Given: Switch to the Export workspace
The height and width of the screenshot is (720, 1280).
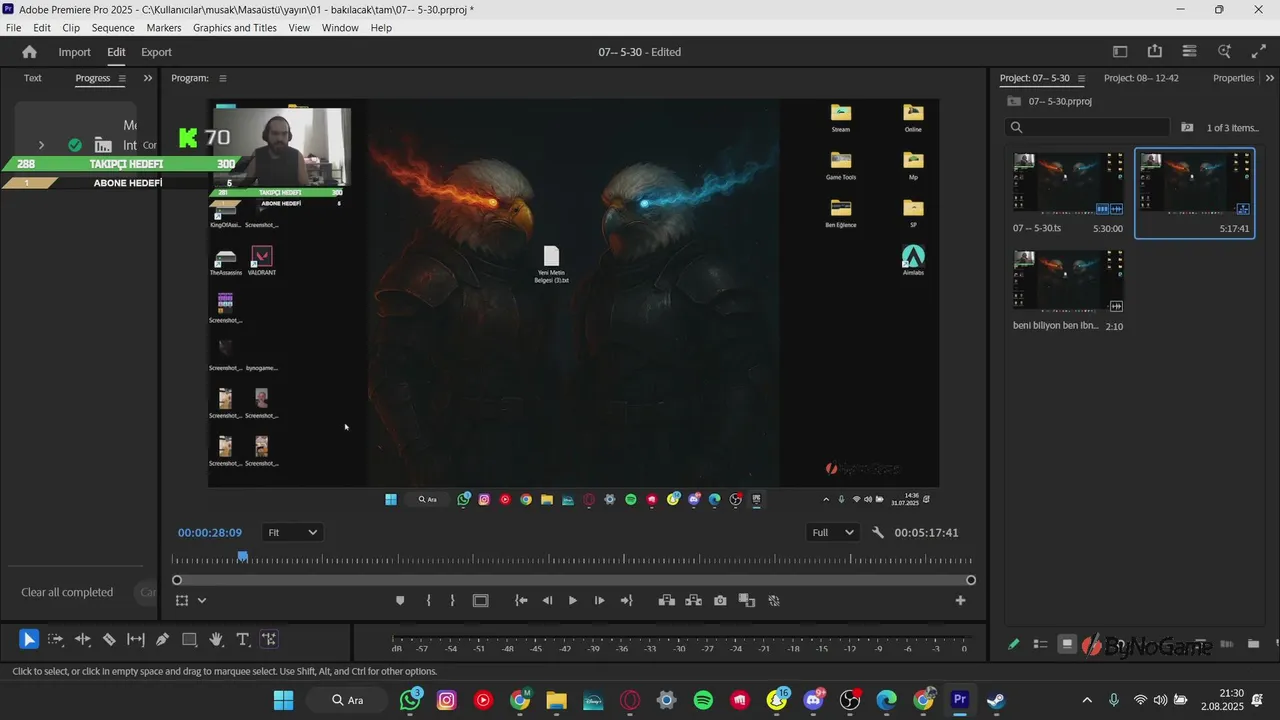Looking at the screenshot, I should click(156, 52).
